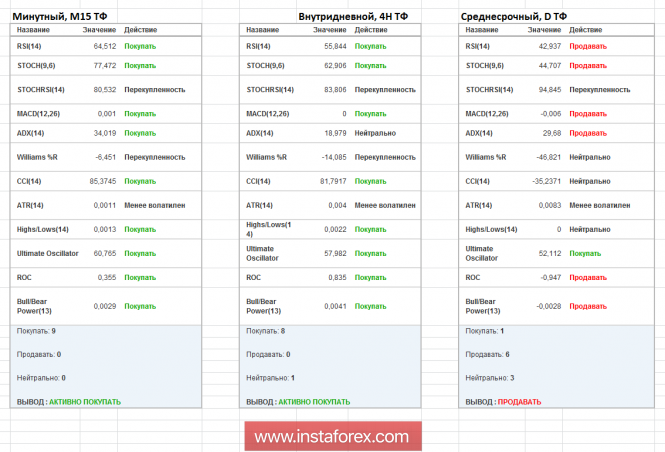Click Bull/Bear Power(13) value -0,0028 cell

(x=544, y=306)
